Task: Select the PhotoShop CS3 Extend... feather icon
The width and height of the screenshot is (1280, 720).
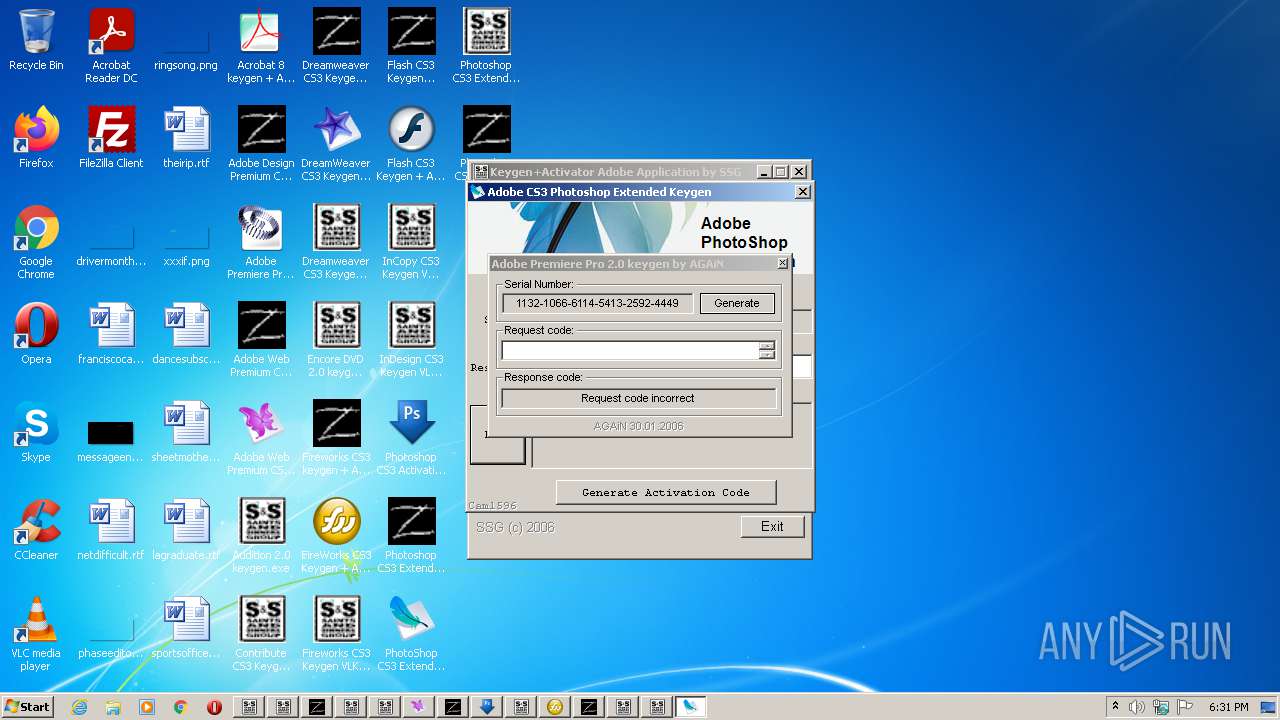Action: (411, 634)
